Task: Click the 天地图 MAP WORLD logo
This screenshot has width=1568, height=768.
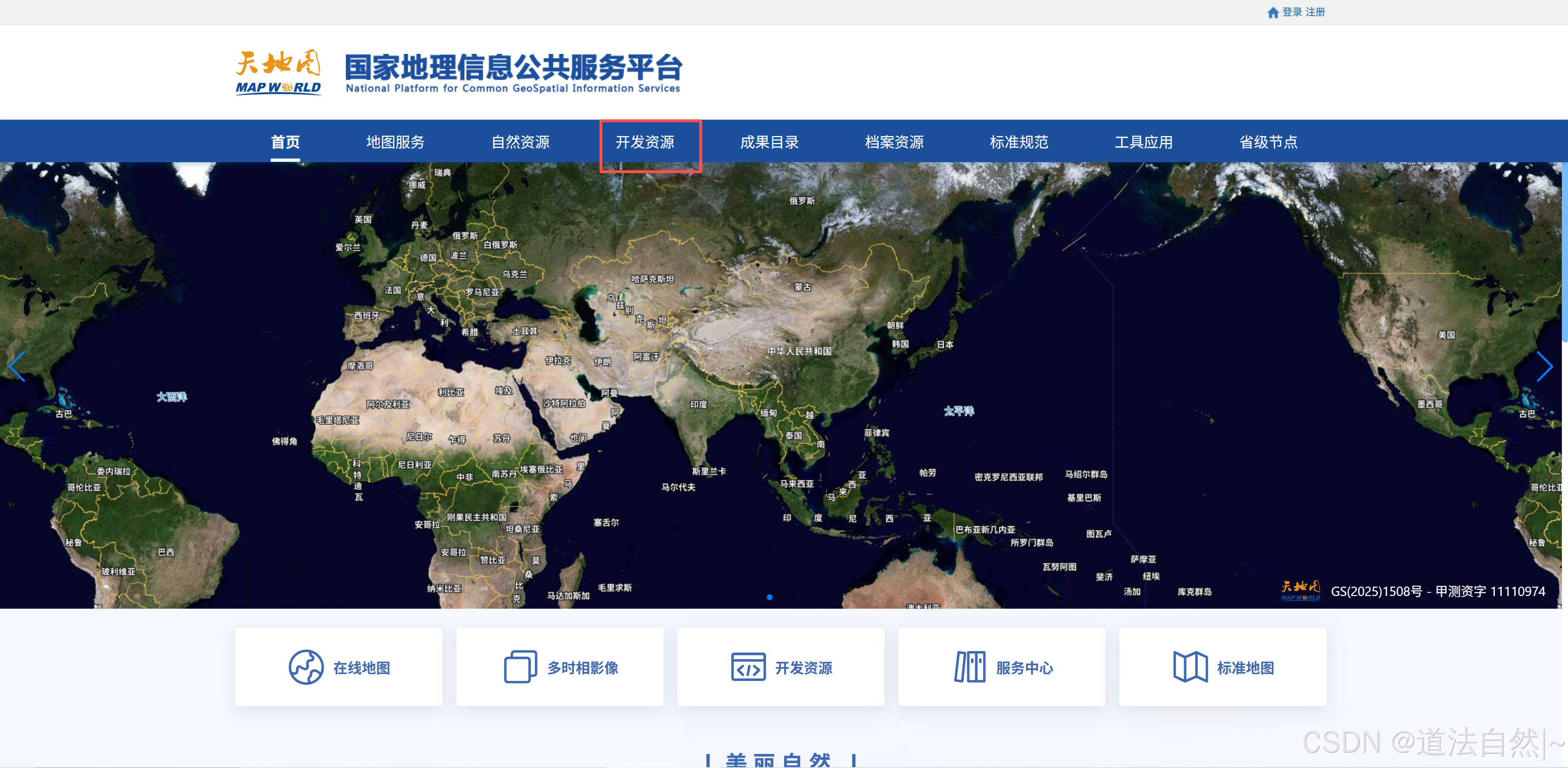Action: point(278,72)
